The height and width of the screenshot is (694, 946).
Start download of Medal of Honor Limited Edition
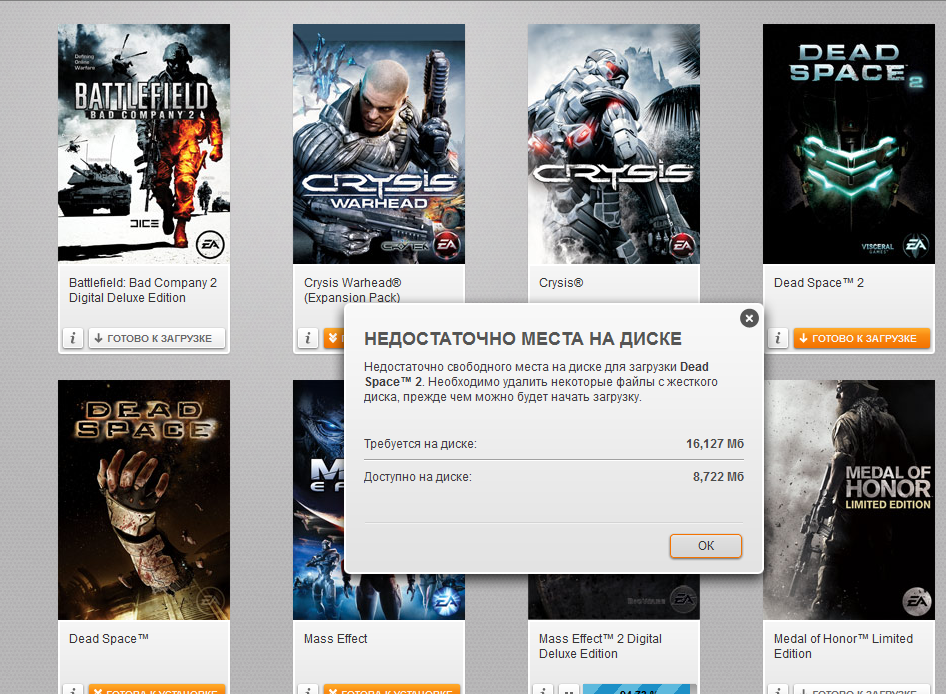tap(862, 689)
